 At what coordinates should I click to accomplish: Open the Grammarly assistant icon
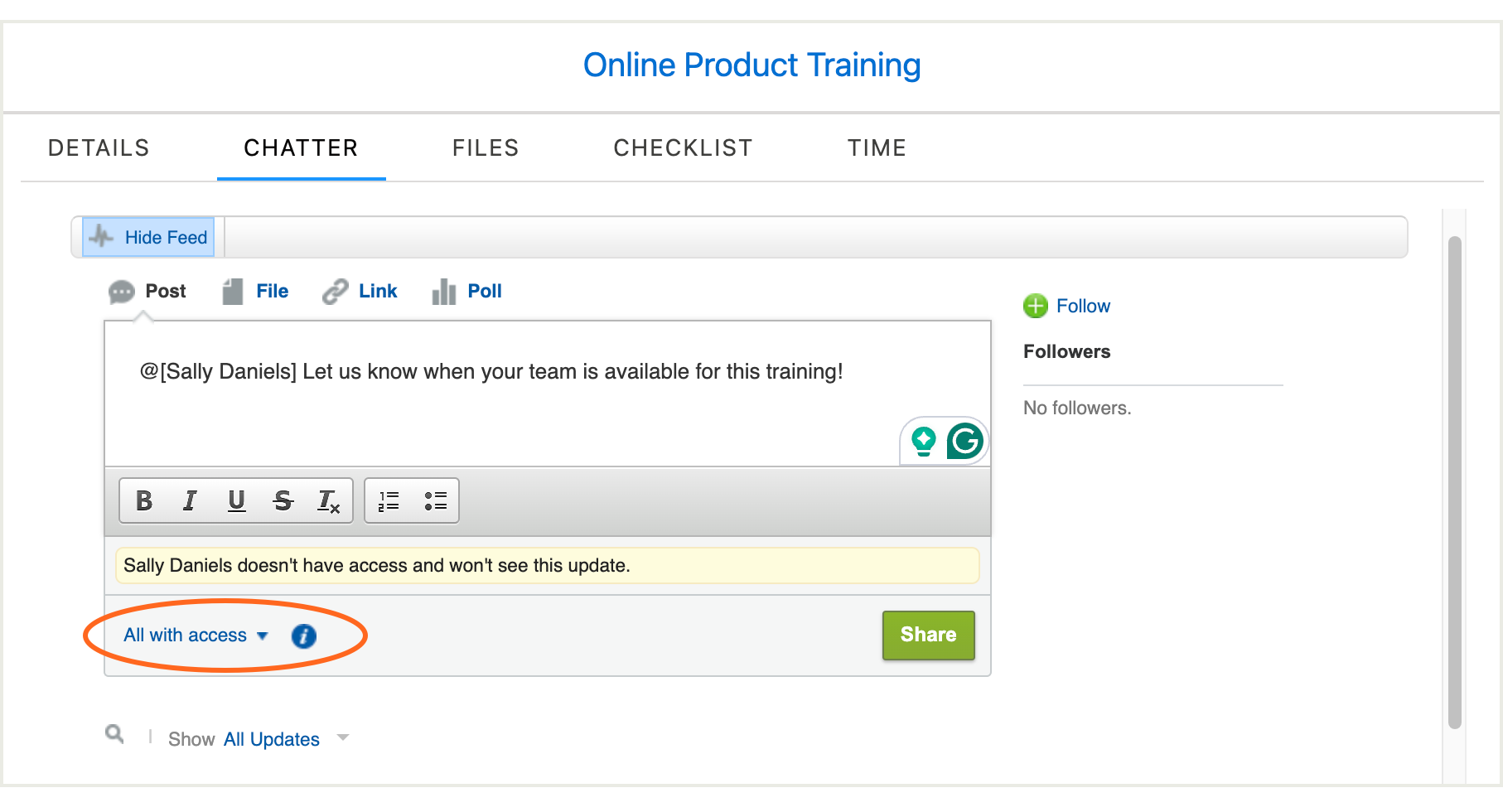tap(965, 442)
